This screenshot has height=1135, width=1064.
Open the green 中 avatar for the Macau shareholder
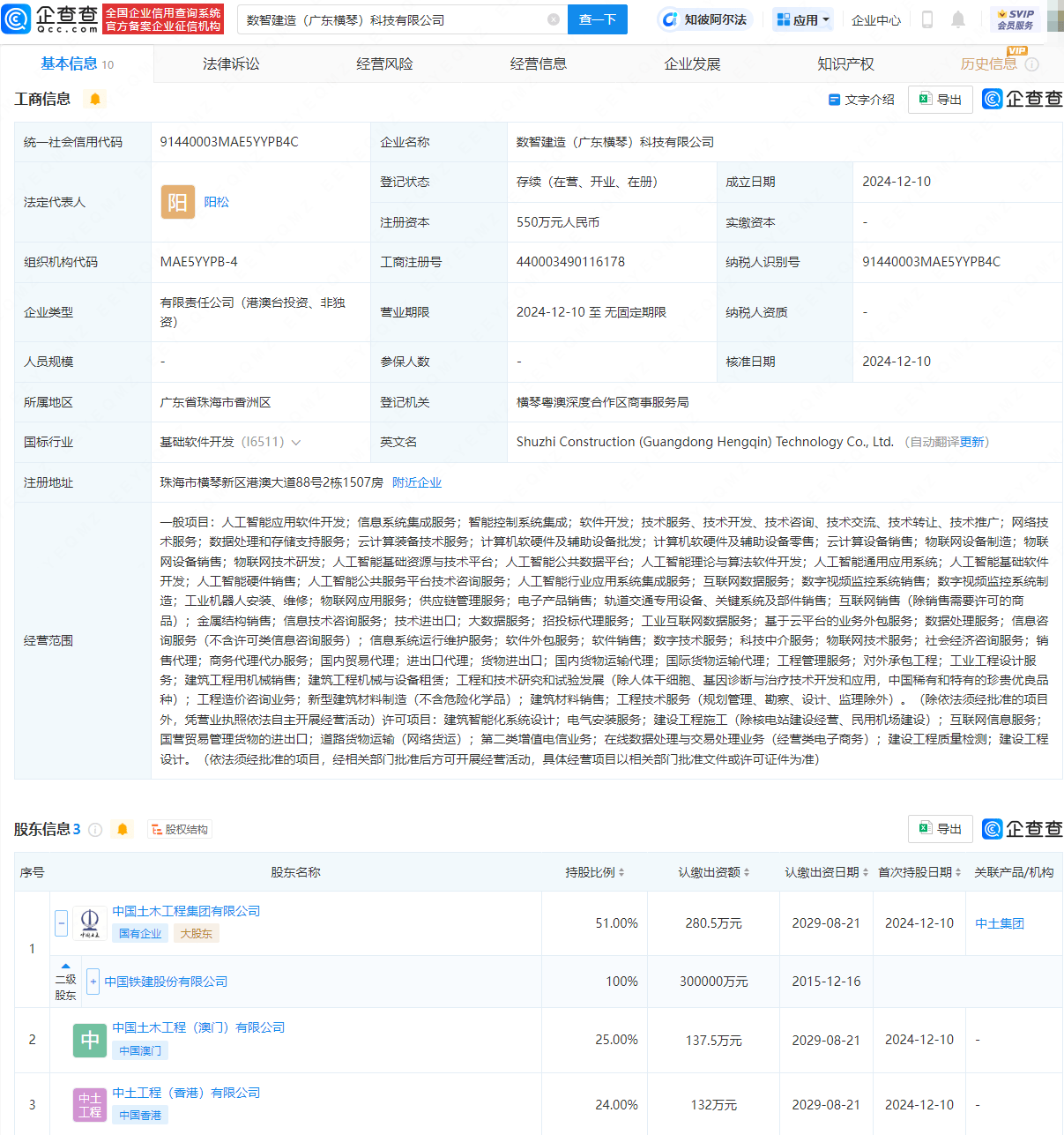click(89, 1040)
